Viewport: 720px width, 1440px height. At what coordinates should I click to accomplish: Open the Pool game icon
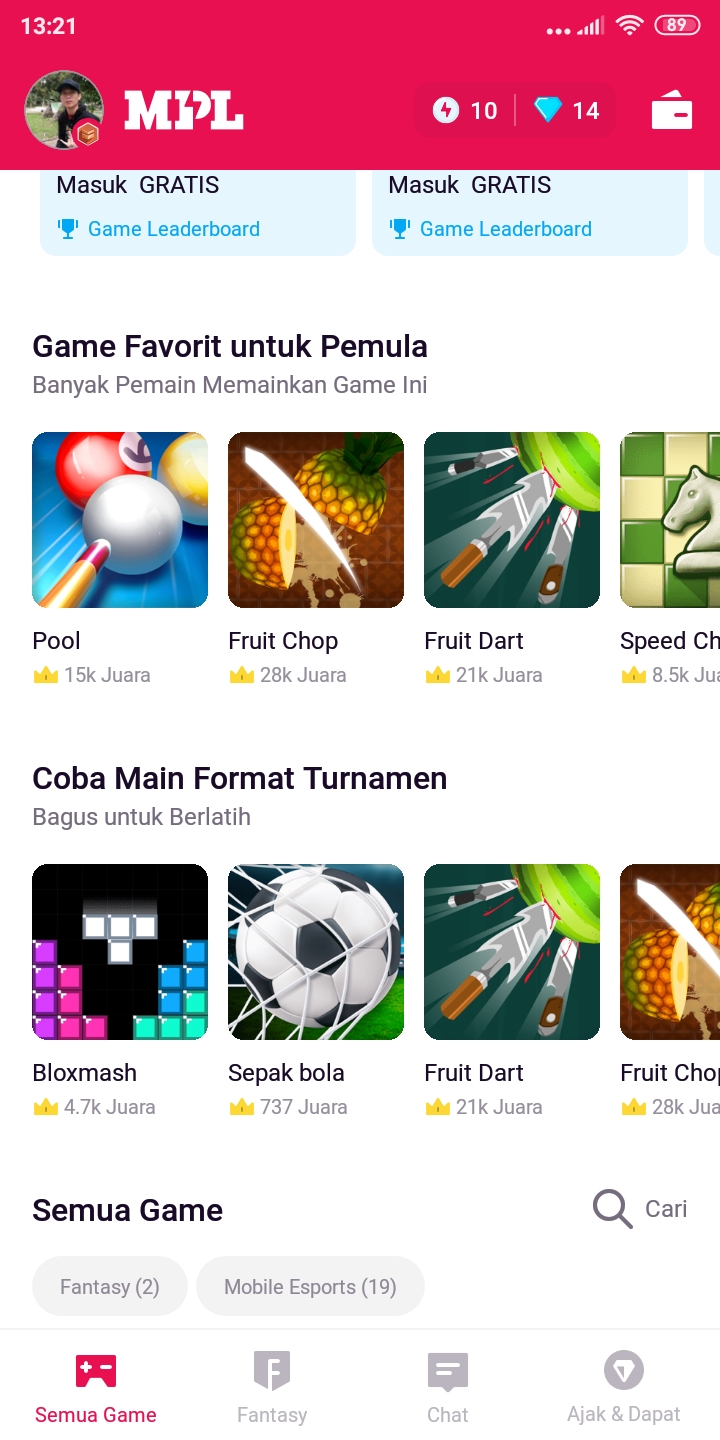120,520
